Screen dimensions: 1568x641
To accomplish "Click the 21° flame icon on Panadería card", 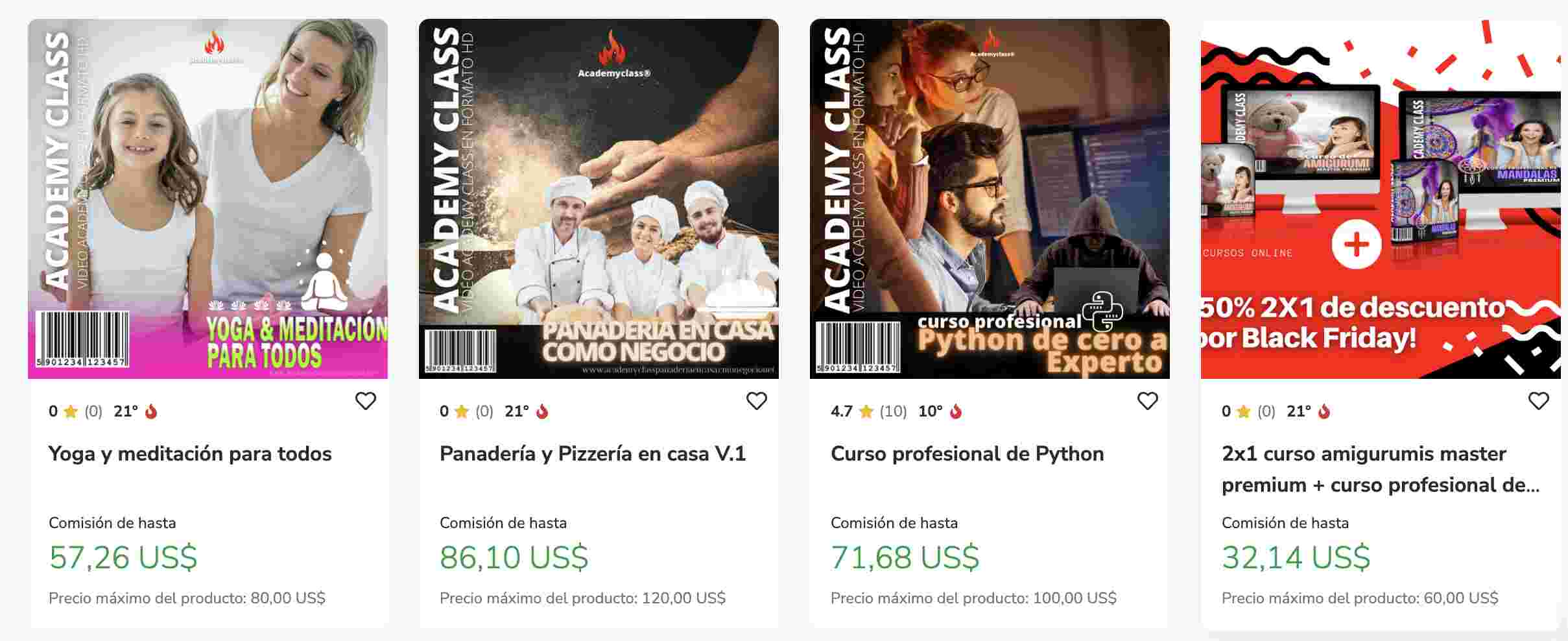I will (542, 411).
